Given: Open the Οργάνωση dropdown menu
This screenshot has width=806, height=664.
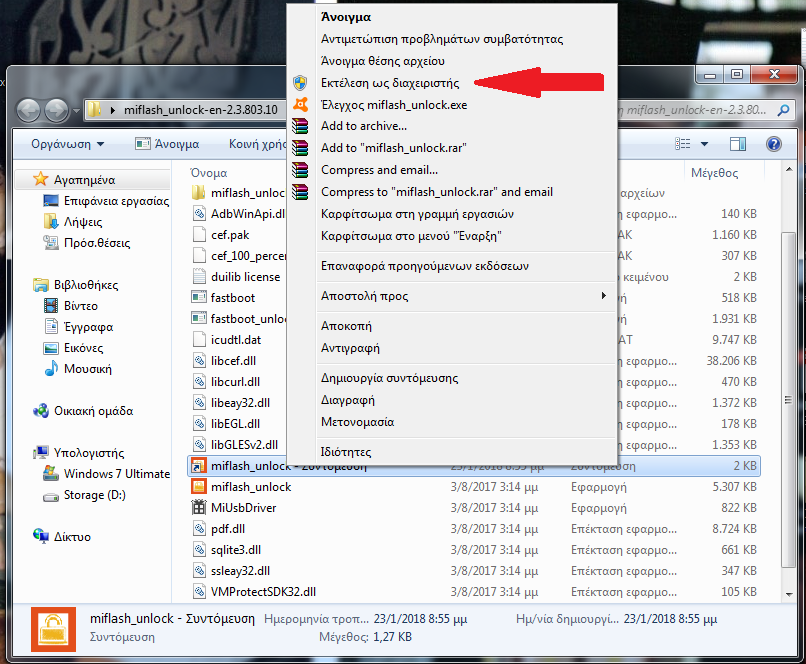Looking at the screenshot, I should click(x=67, y=144).
